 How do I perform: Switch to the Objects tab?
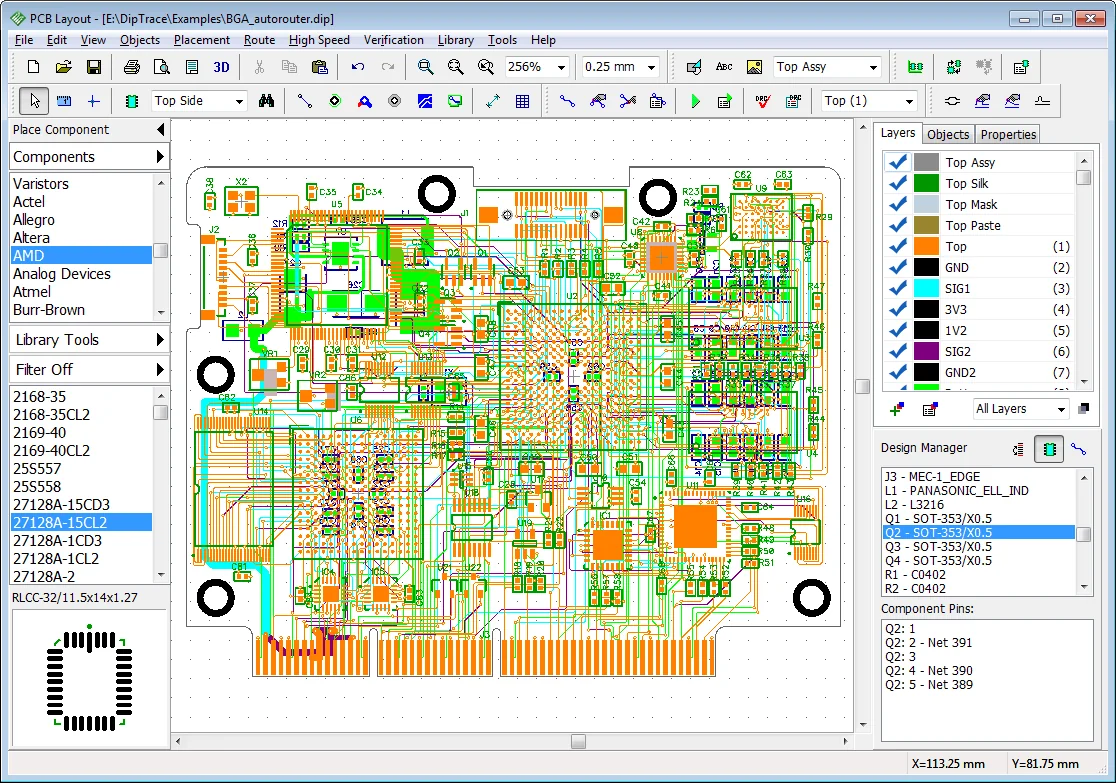pos(948,134)
